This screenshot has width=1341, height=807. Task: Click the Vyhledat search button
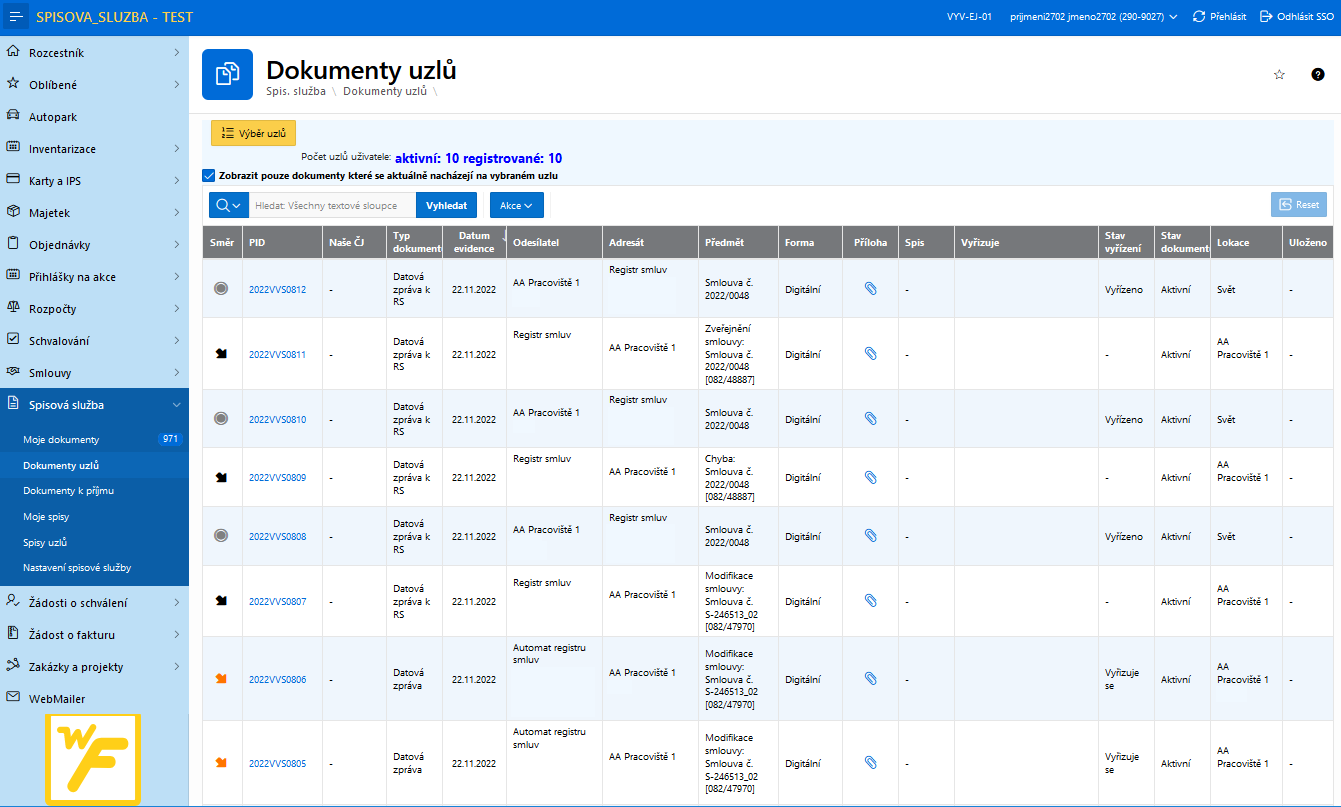[x=446, y=205]
